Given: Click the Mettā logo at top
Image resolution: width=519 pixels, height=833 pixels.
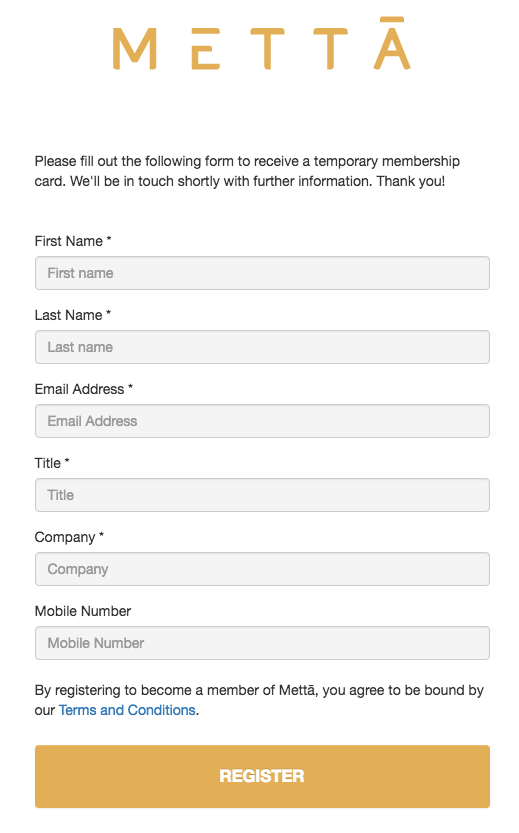Looking at the screenshot, I should point(261,44).
